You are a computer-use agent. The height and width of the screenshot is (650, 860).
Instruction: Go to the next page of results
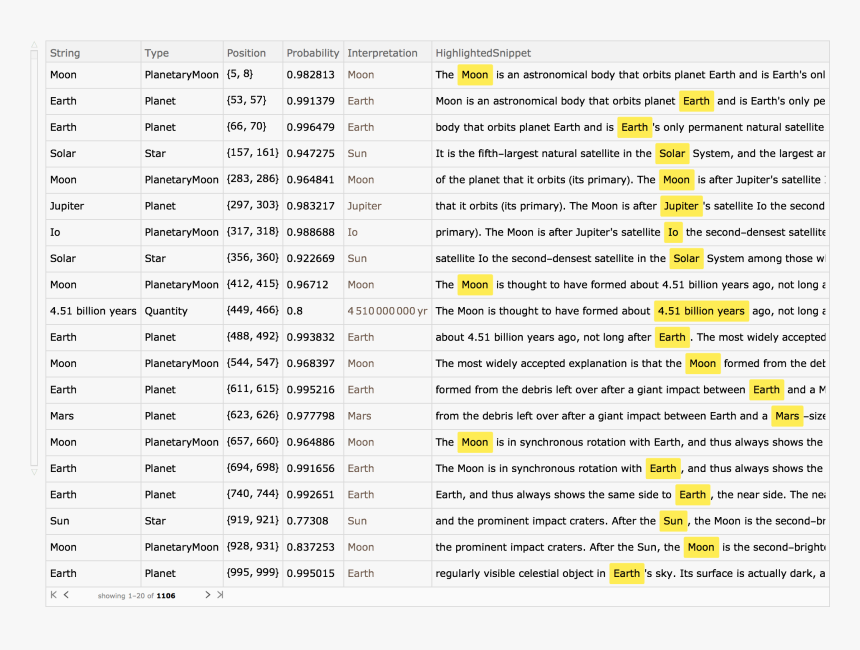point(207,595)
